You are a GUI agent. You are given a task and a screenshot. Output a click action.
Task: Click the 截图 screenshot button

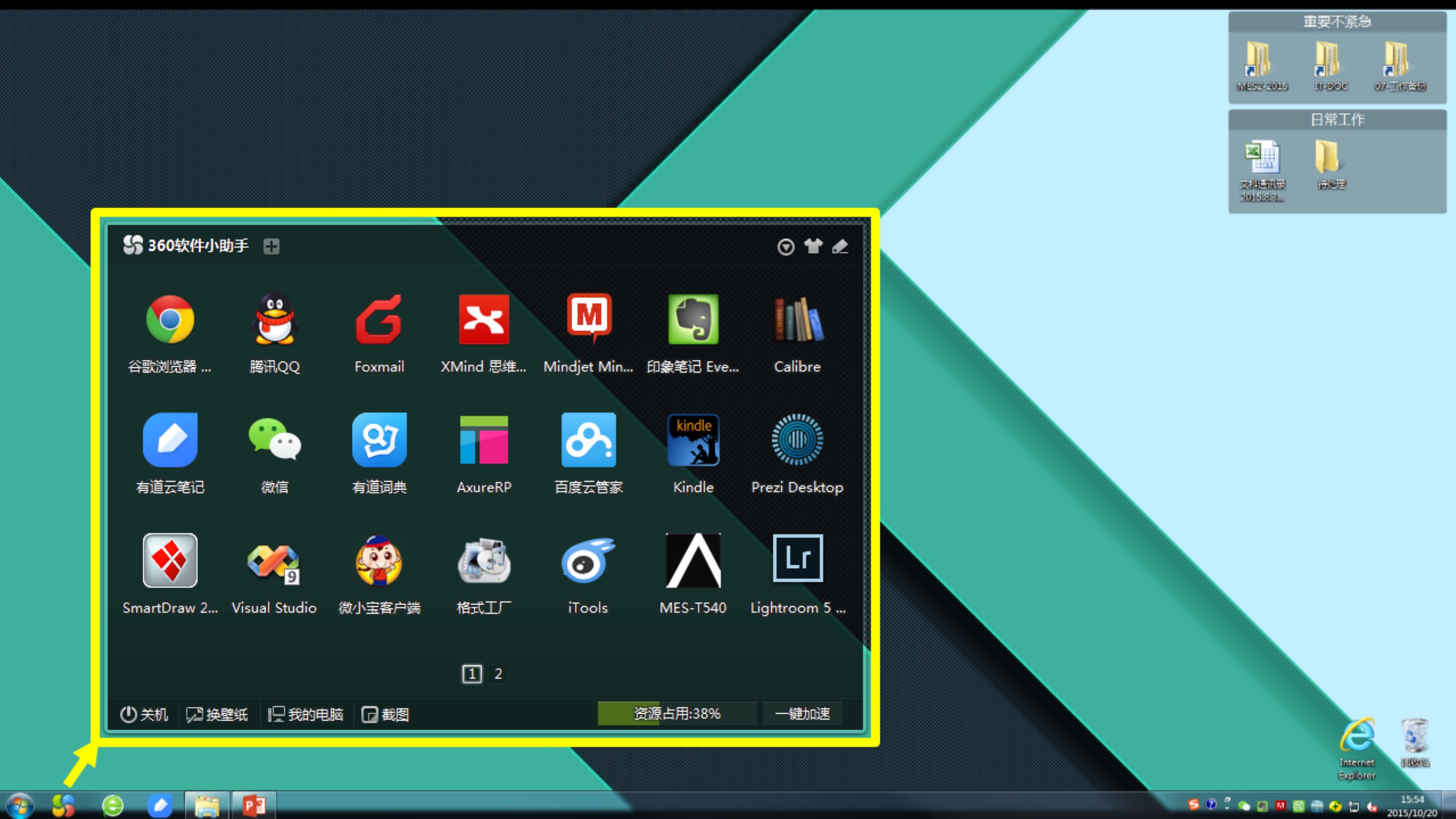click(x=385, y=714)
